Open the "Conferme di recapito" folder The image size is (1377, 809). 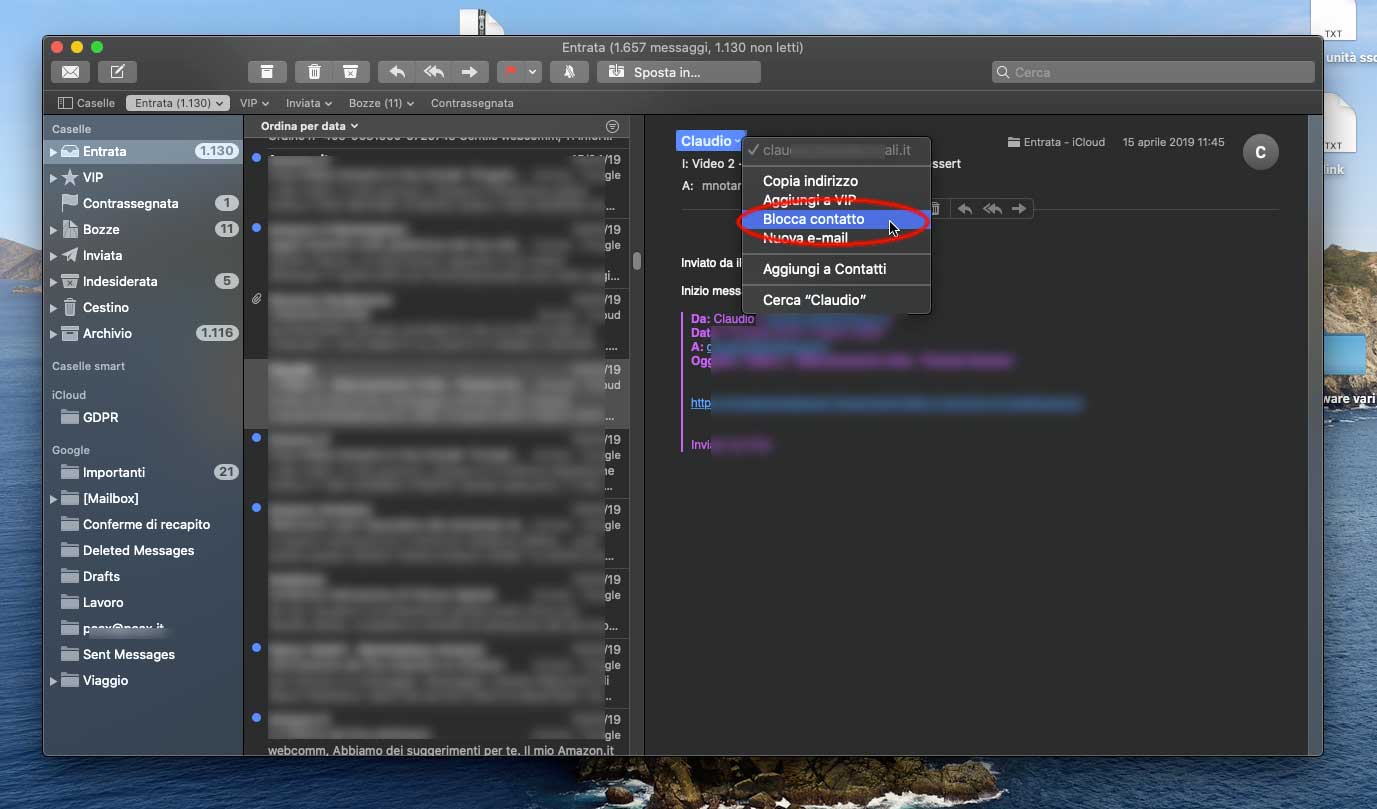pyautogui.click(x=143, y=524)
